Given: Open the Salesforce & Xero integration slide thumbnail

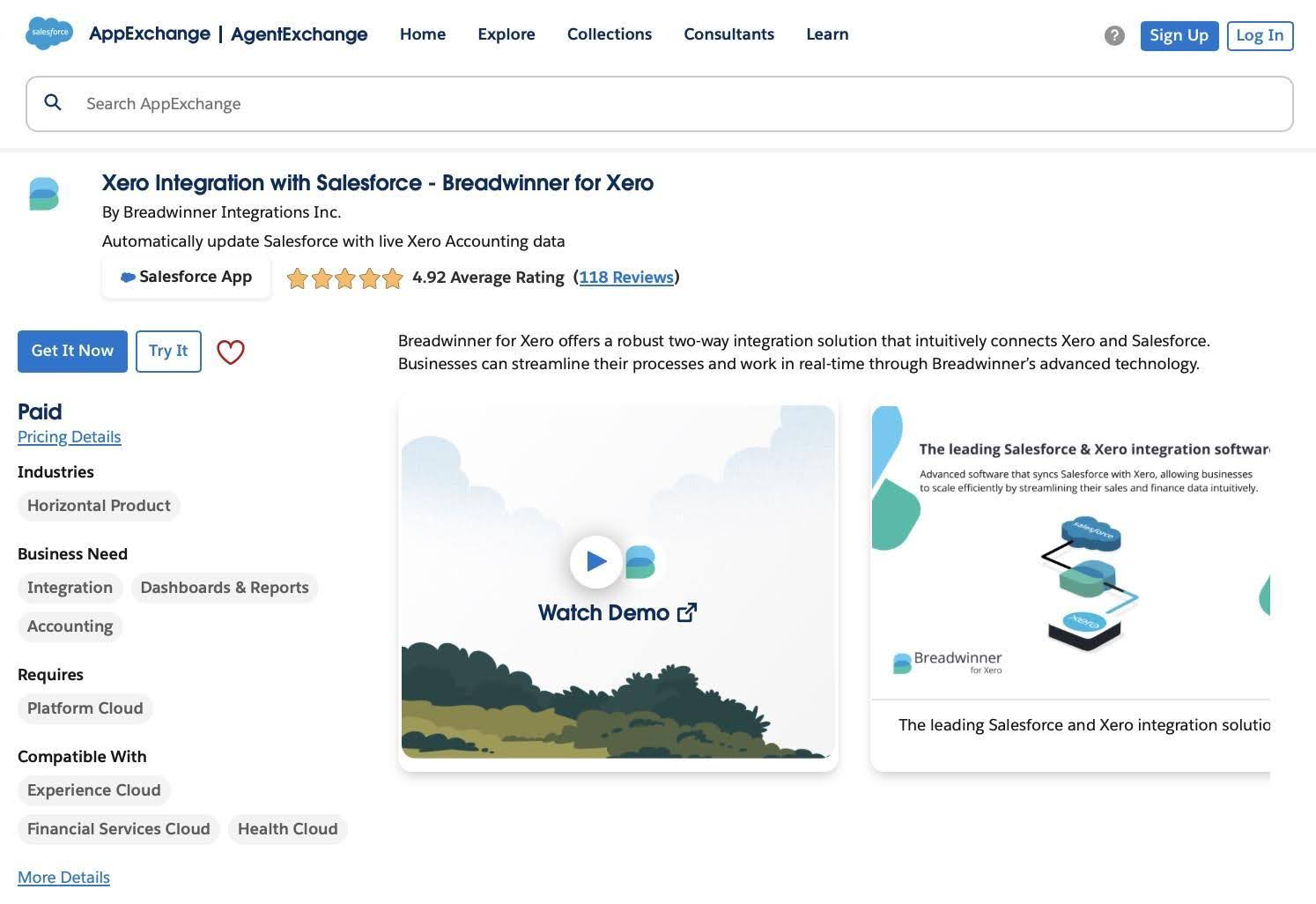Looking at the screenshot, I should coord(1069,564).
